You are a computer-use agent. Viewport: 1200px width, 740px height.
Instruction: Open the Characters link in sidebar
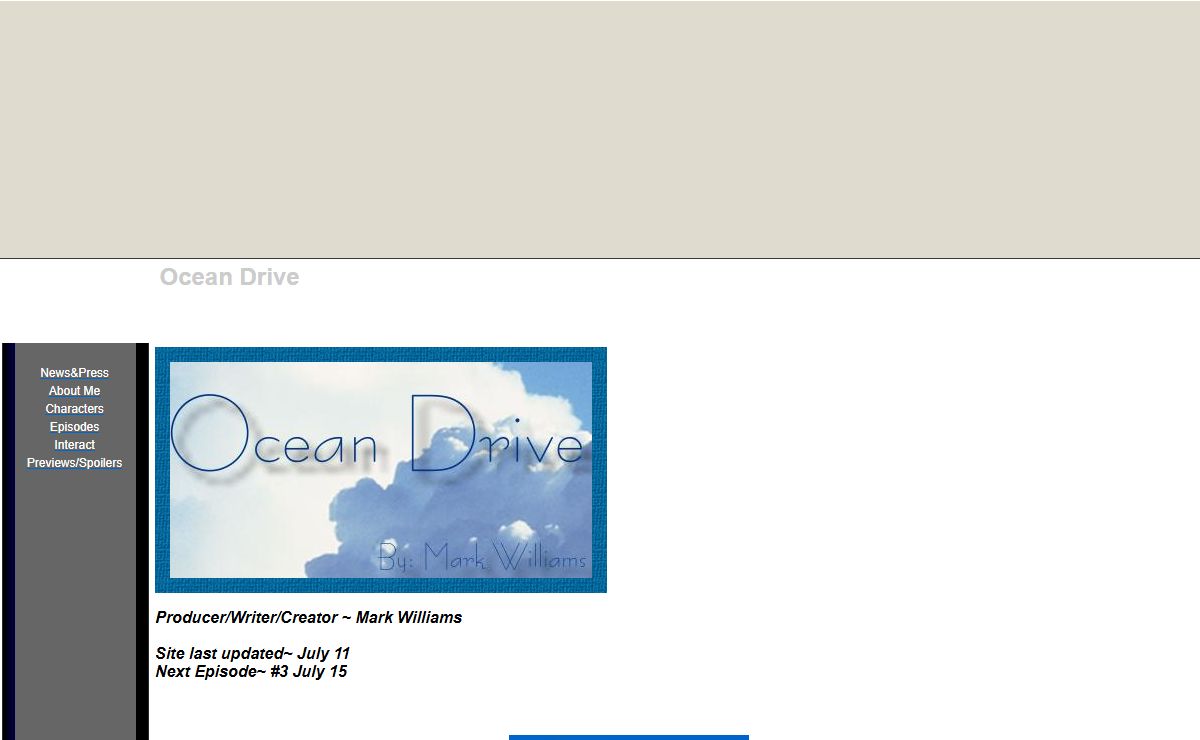[x=74, y=409]
